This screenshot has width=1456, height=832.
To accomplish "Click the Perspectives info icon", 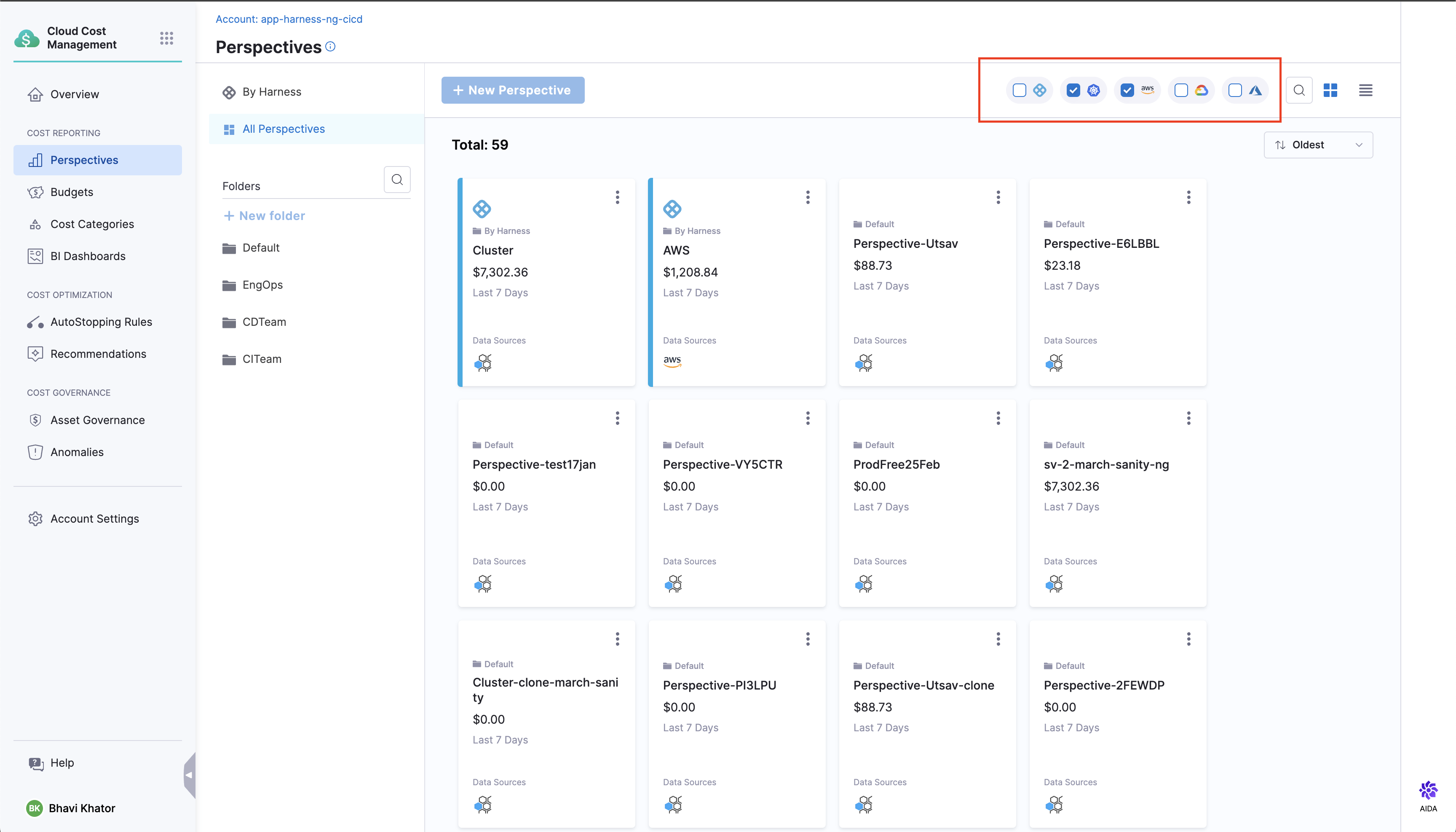I will click(330, 47).
